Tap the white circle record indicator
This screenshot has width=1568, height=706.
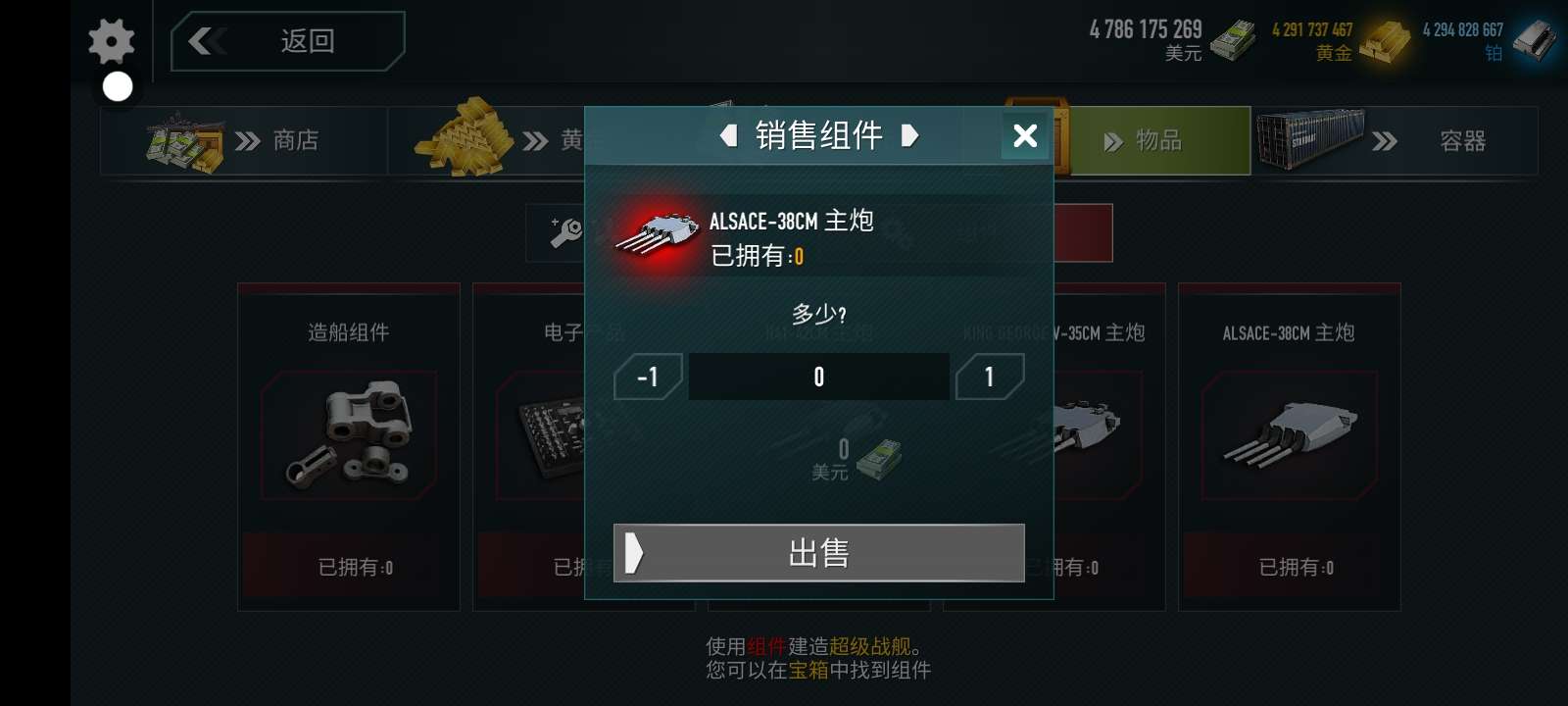point(118,87)
